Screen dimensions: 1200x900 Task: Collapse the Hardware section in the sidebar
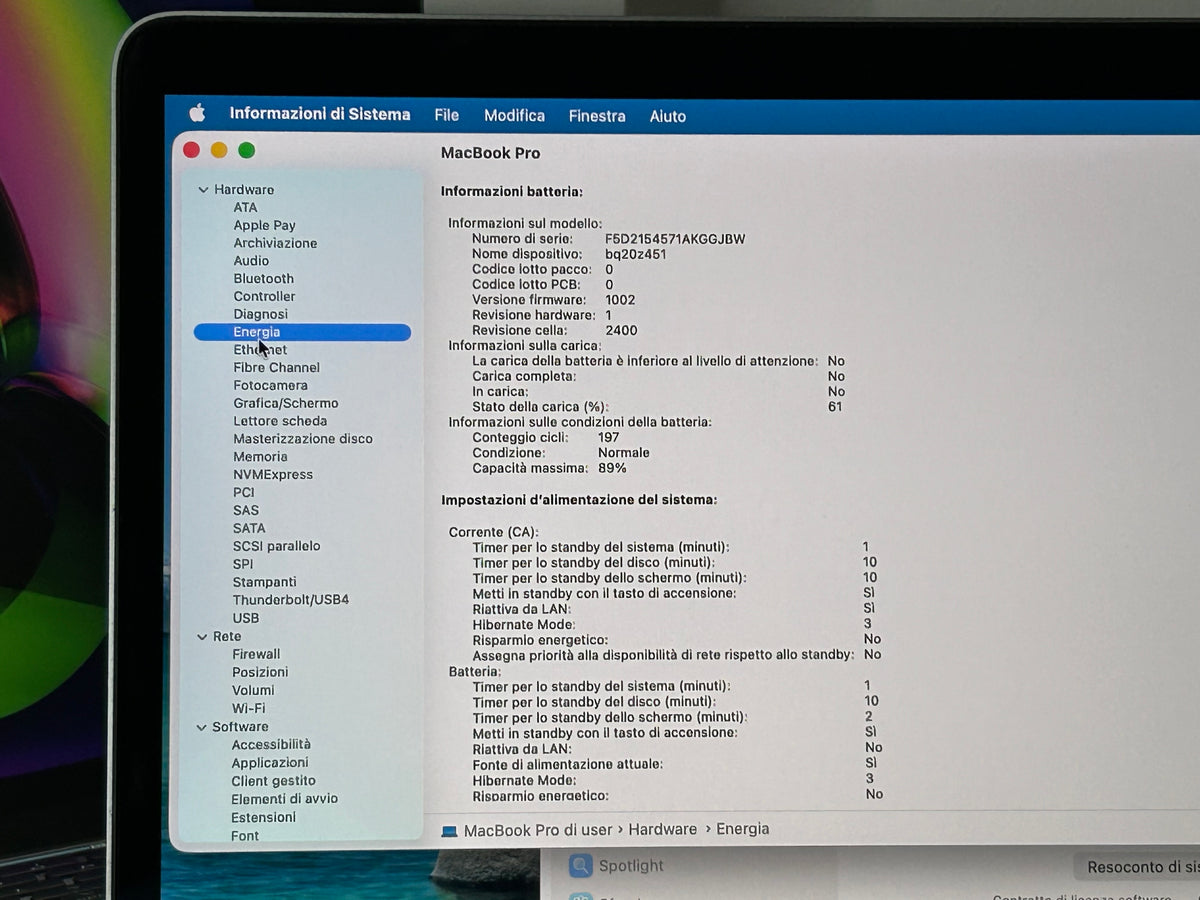(203, 190)
